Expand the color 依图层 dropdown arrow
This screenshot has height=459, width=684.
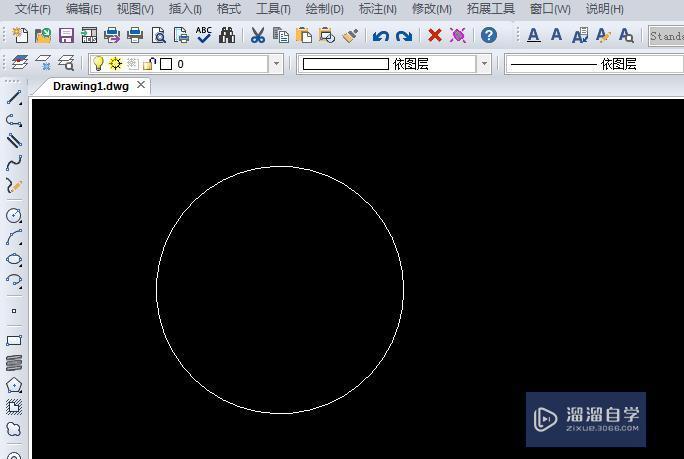[x=484, y=64]
